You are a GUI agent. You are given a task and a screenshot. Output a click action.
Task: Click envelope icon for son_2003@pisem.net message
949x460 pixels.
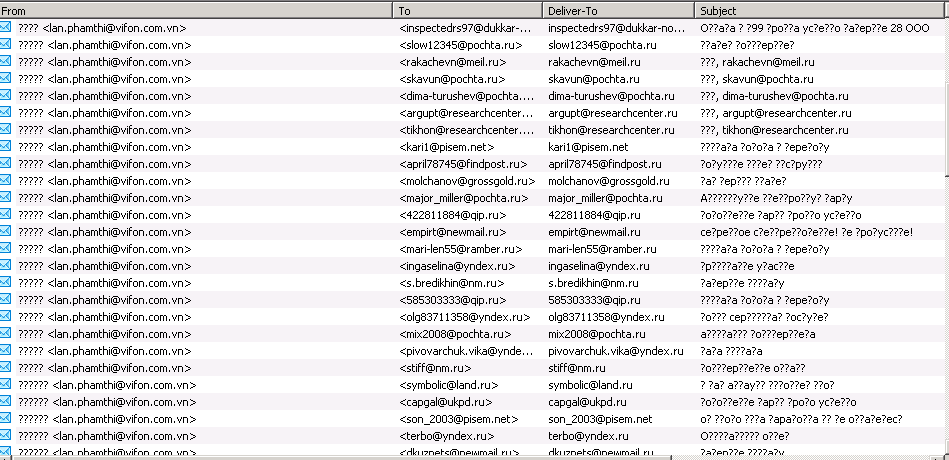point(5,418)
